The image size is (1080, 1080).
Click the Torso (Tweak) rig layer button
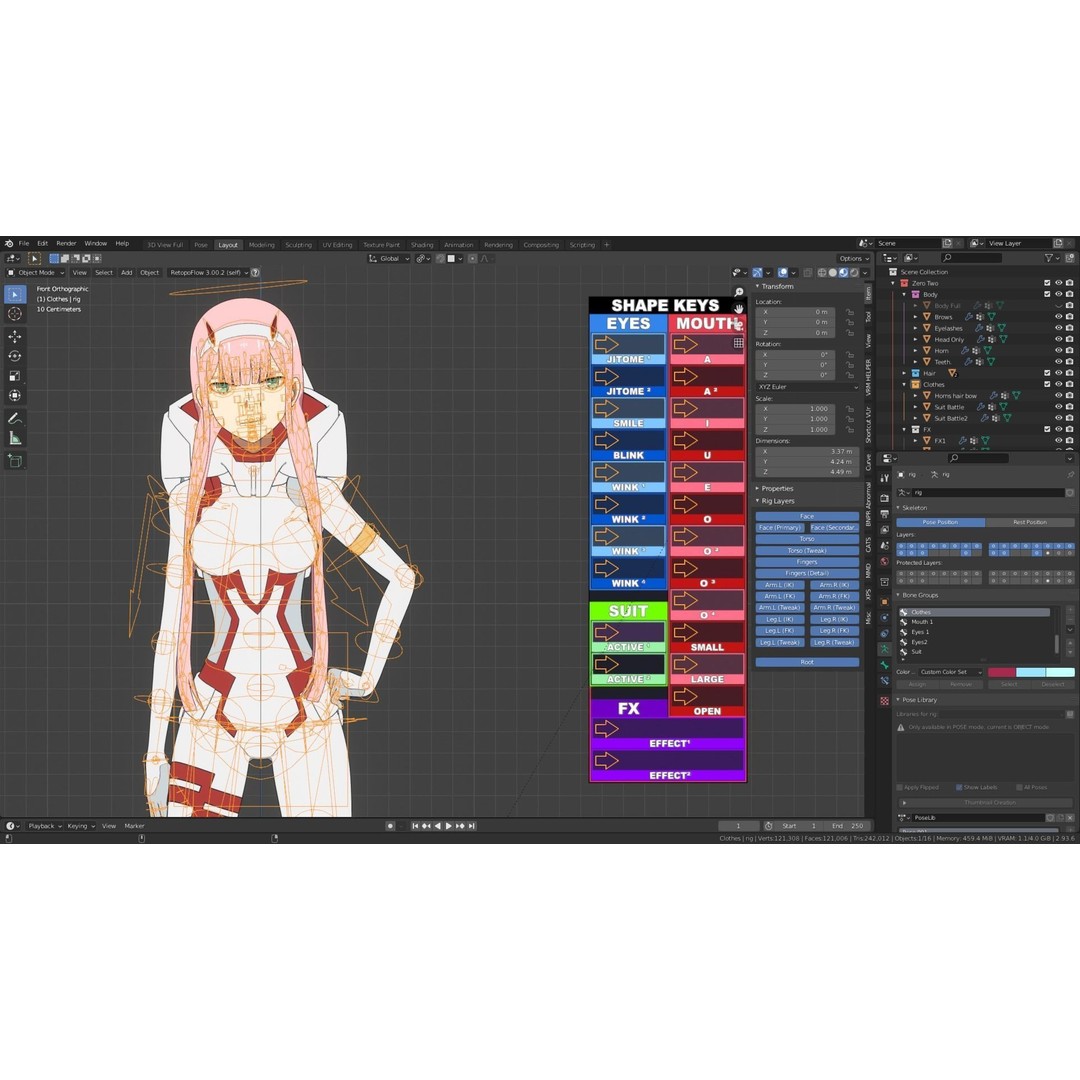pyautogui.click(x=807, y=550)
